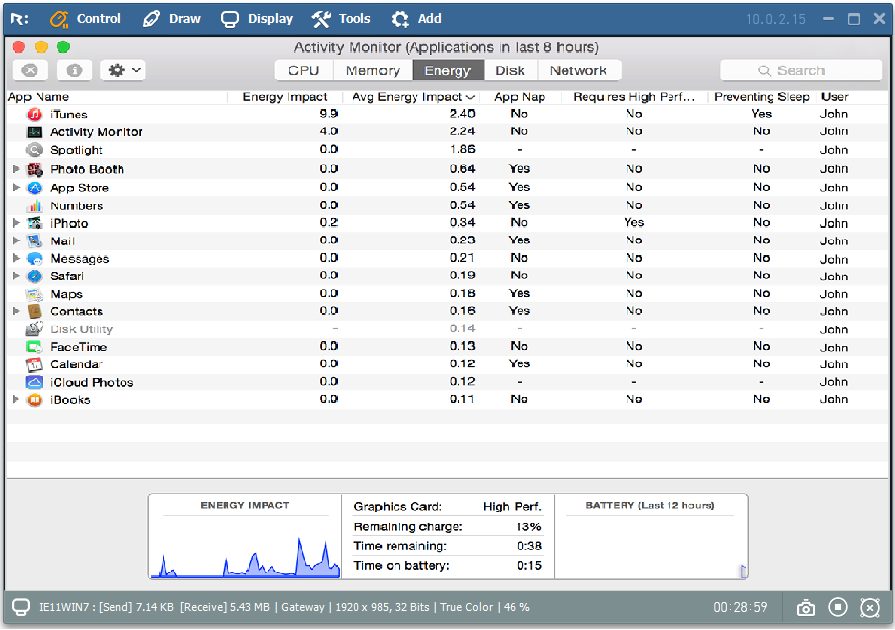The image size is (895, 630).
Task: Click the Battery history panel
Action: 651,536
